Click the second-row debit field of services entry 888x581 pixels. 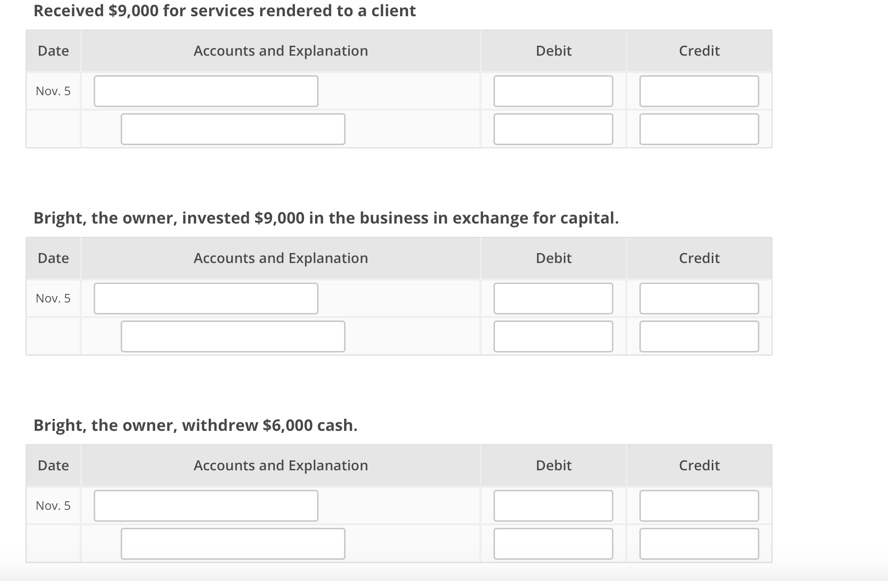552,128
